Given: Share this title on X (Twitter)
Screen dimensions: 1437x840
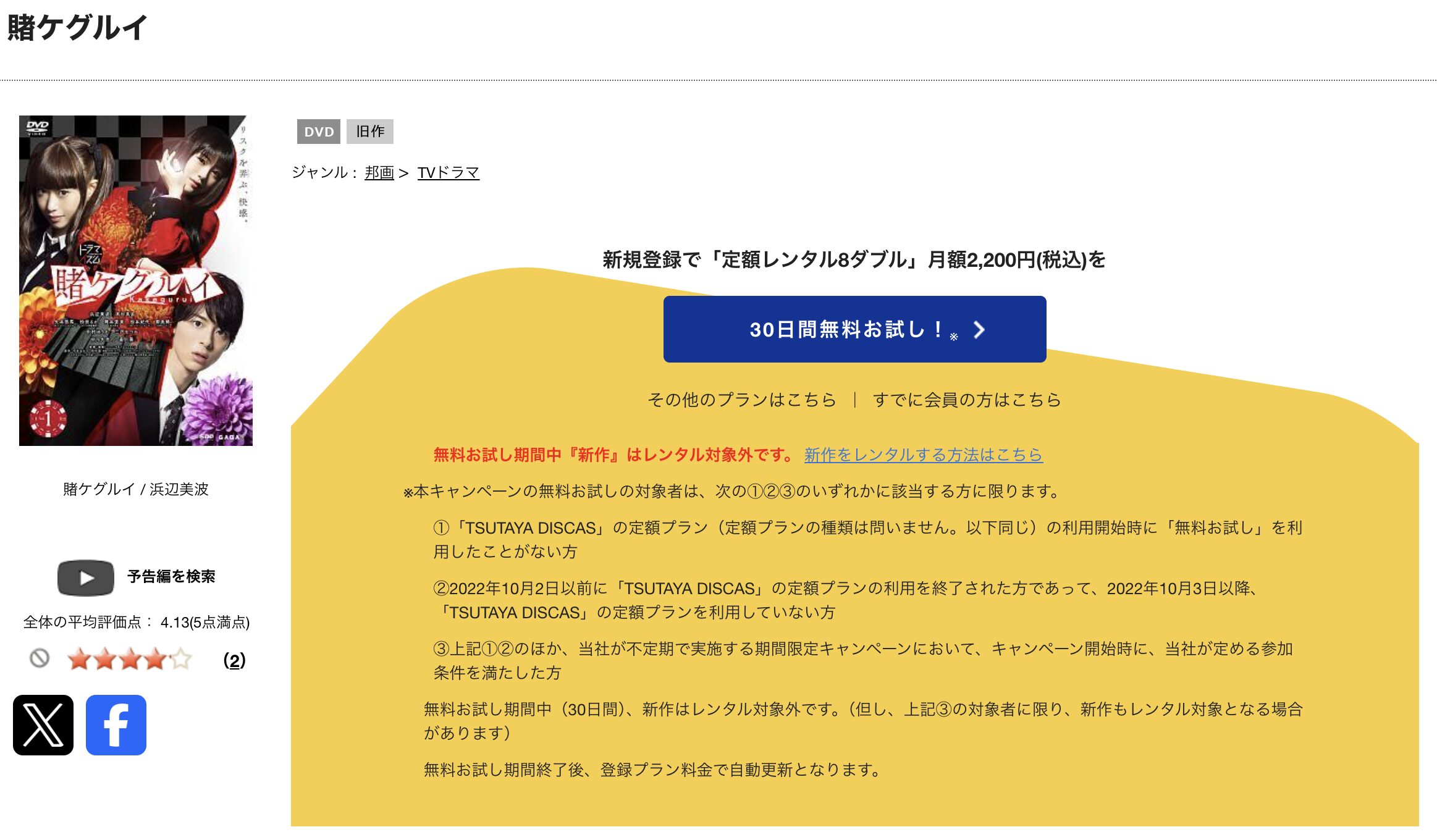Looking at the screenshot, I should click(x=43, y=725).
